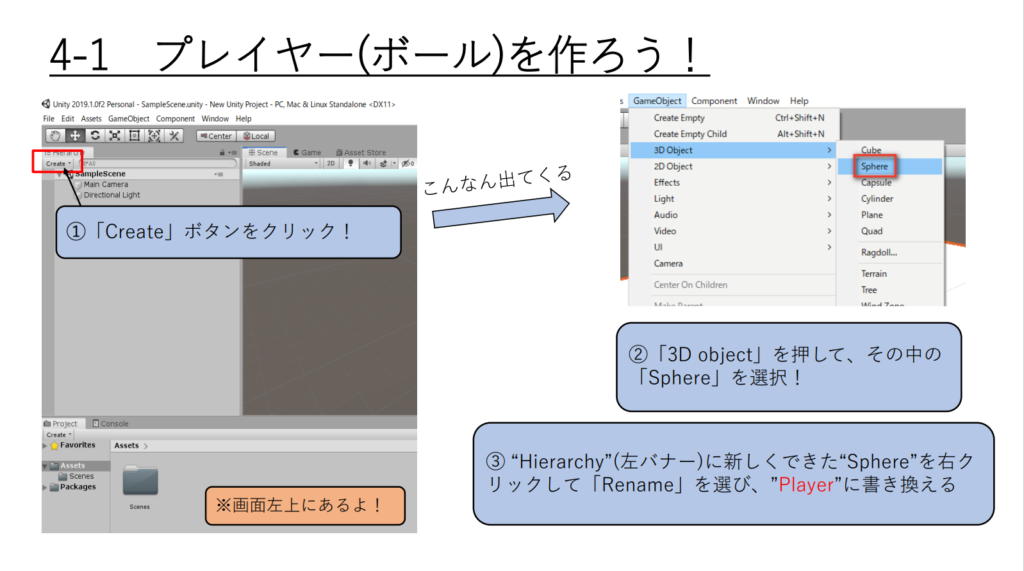
Task: Toggle scene effects button
Action: [383, 163]
